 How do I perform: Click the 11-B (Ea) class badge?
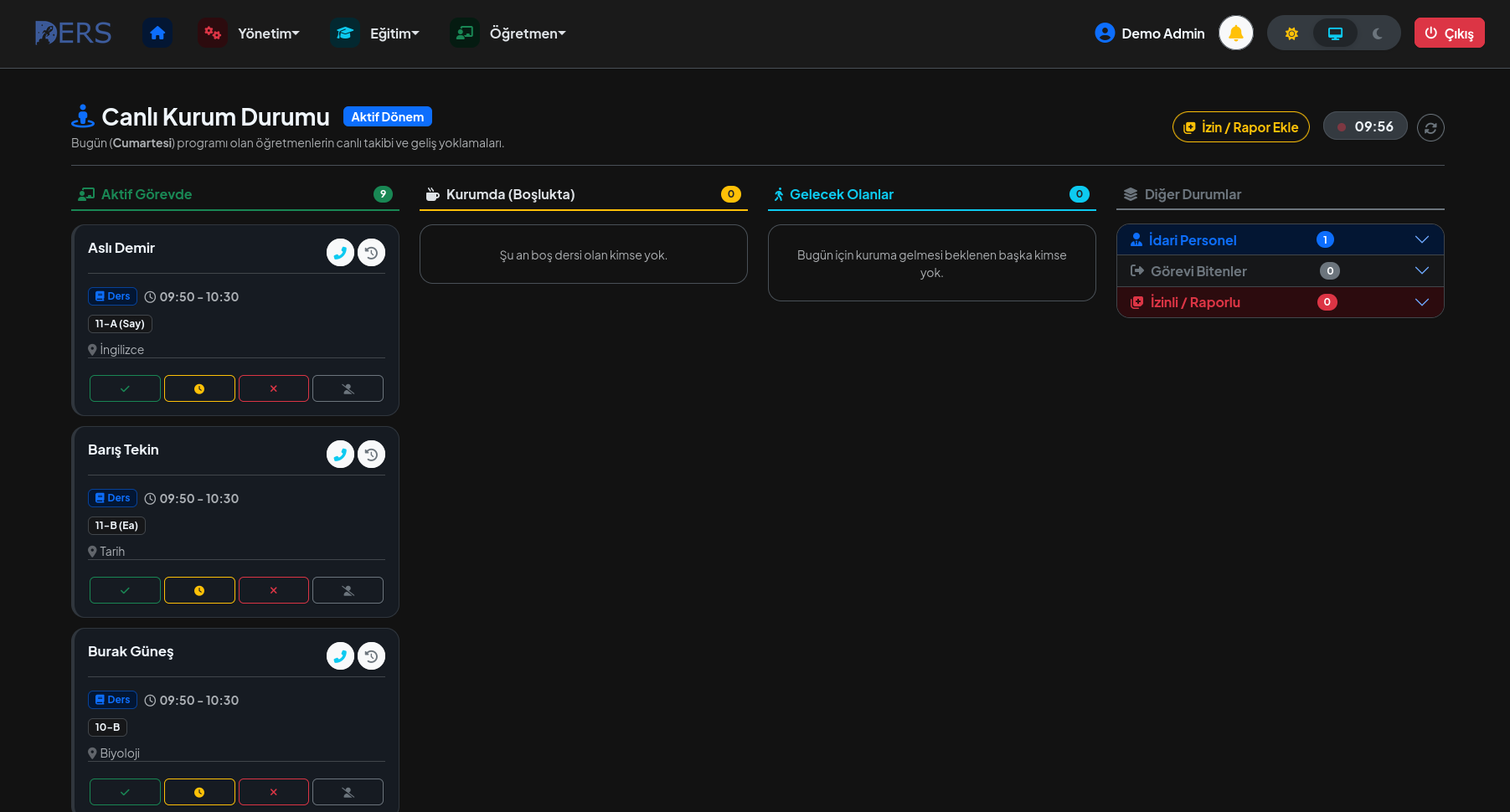[x=116, y=526]
